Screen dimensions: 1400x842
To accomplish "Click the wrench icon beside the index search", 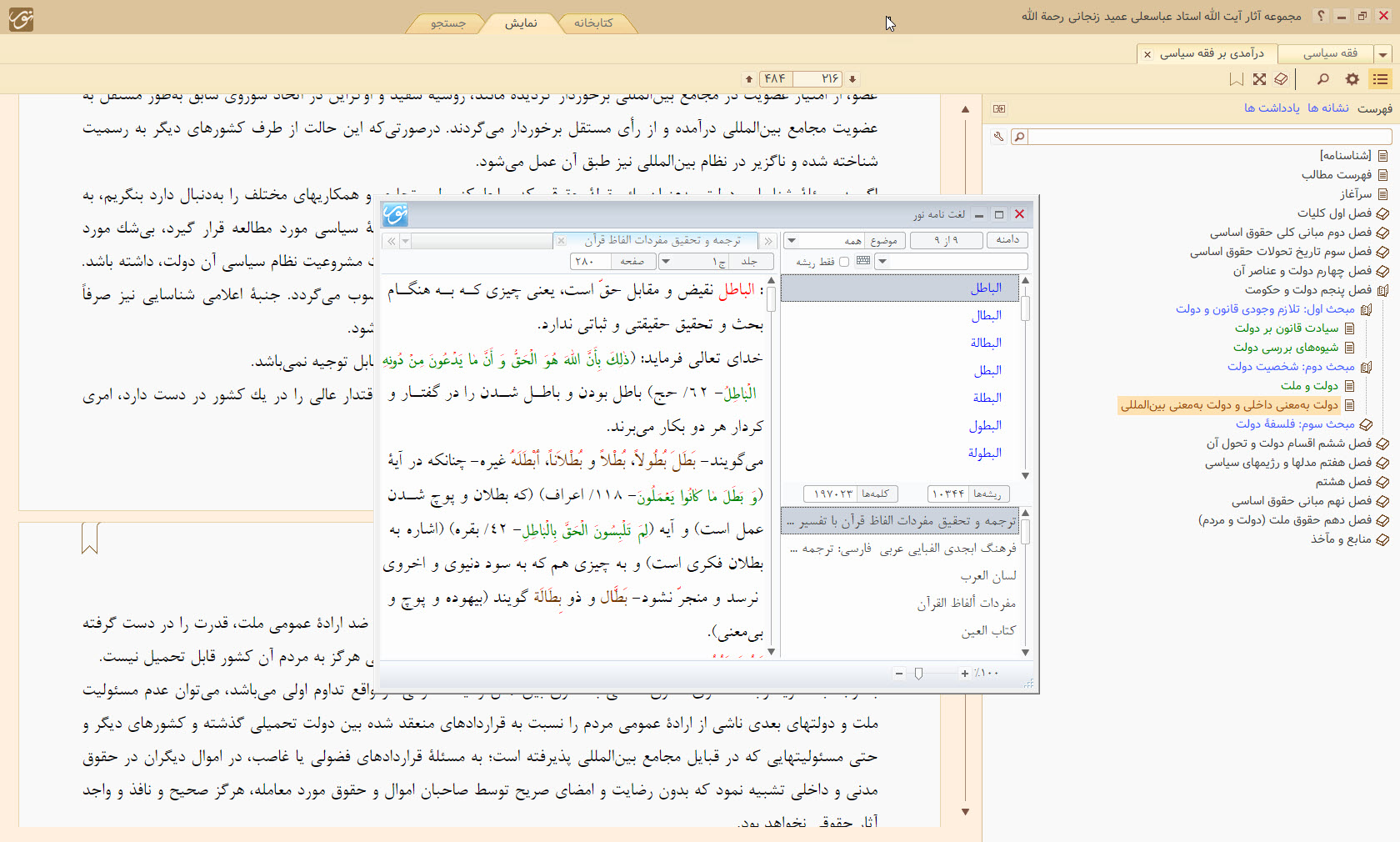I will coord(997,137).
